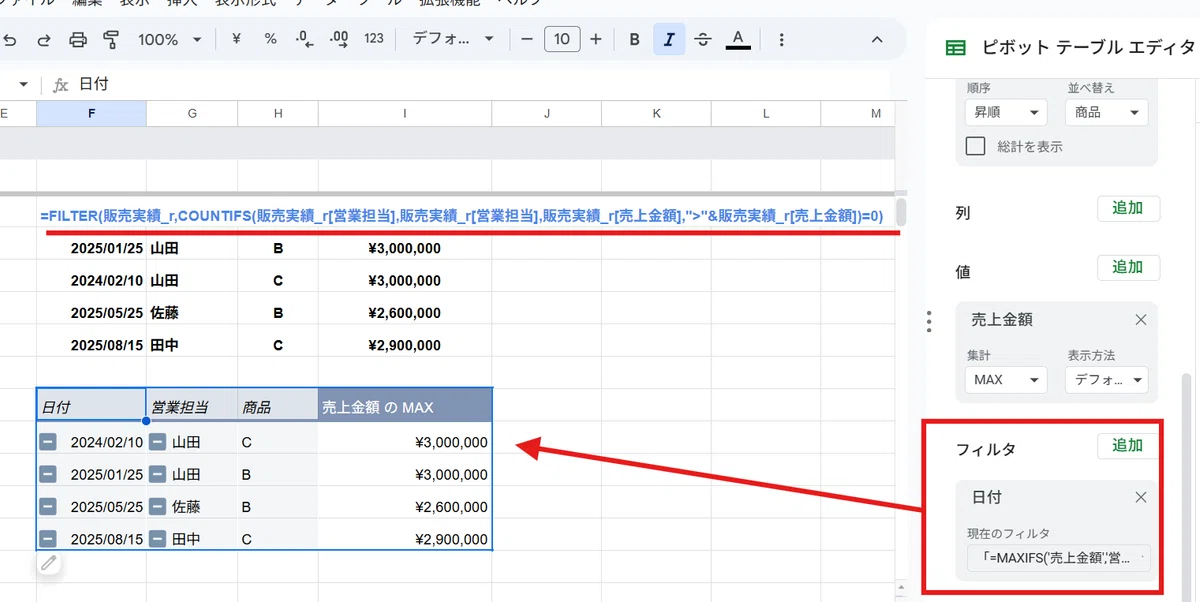Collapse the 佐藤 pivot group
This screenshot has width=1200, height=602.
[157, 507]
